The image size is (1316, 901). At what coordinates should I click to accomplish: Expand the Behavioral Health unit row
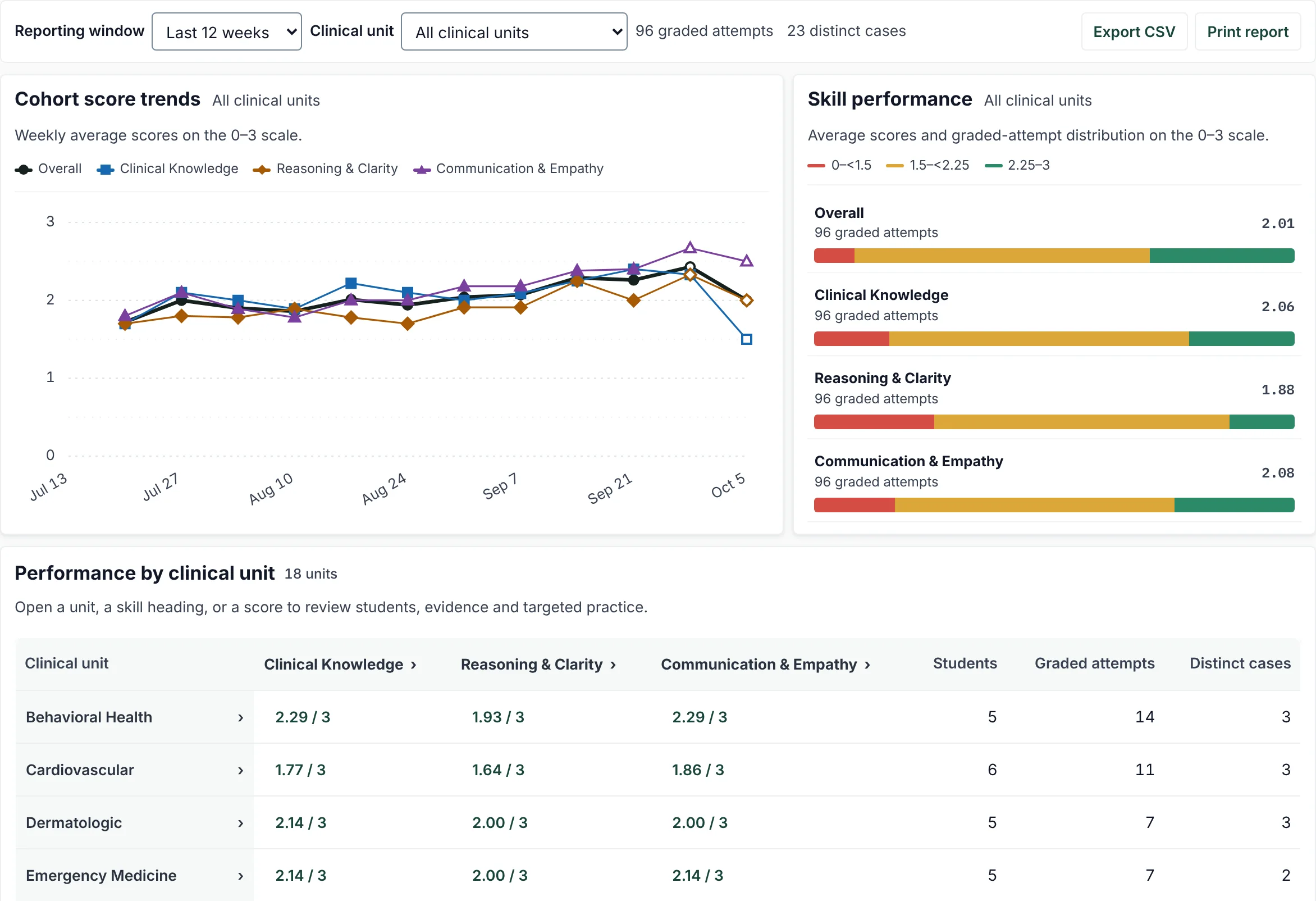(x=135, y=717)
